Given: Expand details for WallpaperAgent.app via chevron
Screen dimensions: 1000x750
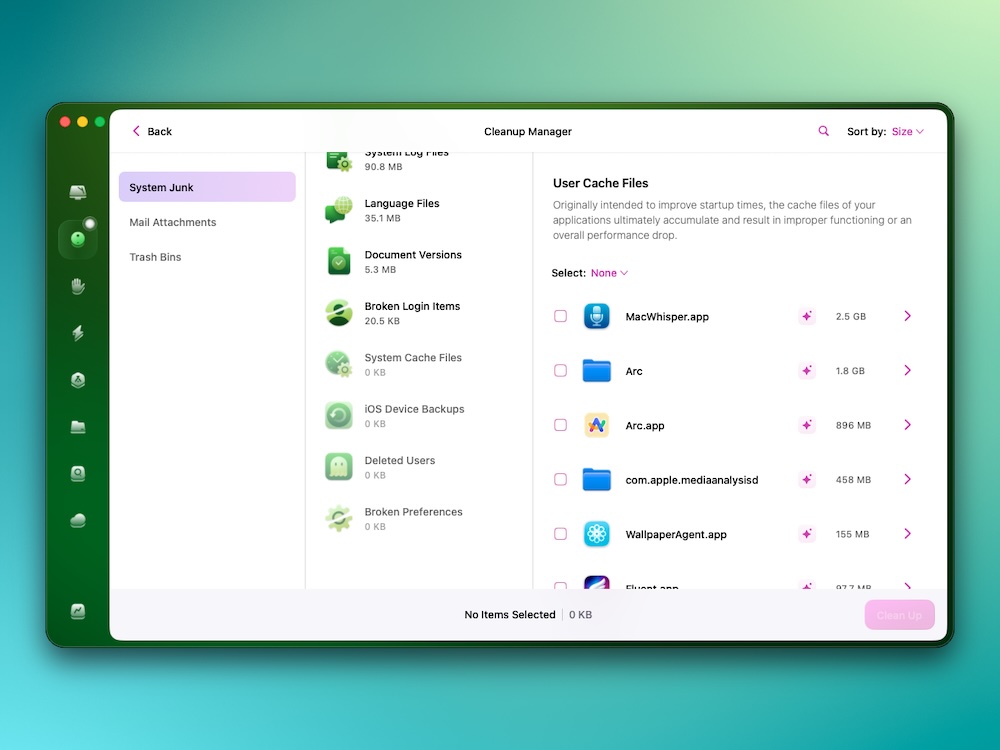Looking at the screenshot, I should click(907, 534).
